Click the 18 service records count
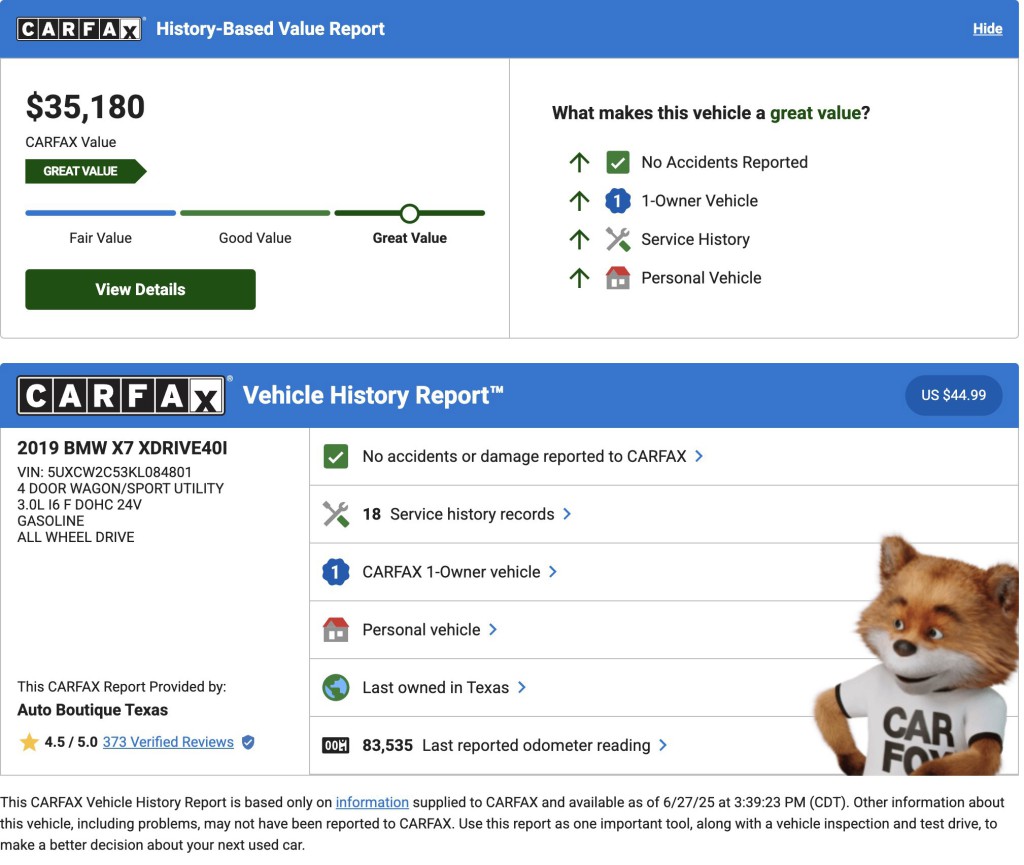 [x=372, y=514]
